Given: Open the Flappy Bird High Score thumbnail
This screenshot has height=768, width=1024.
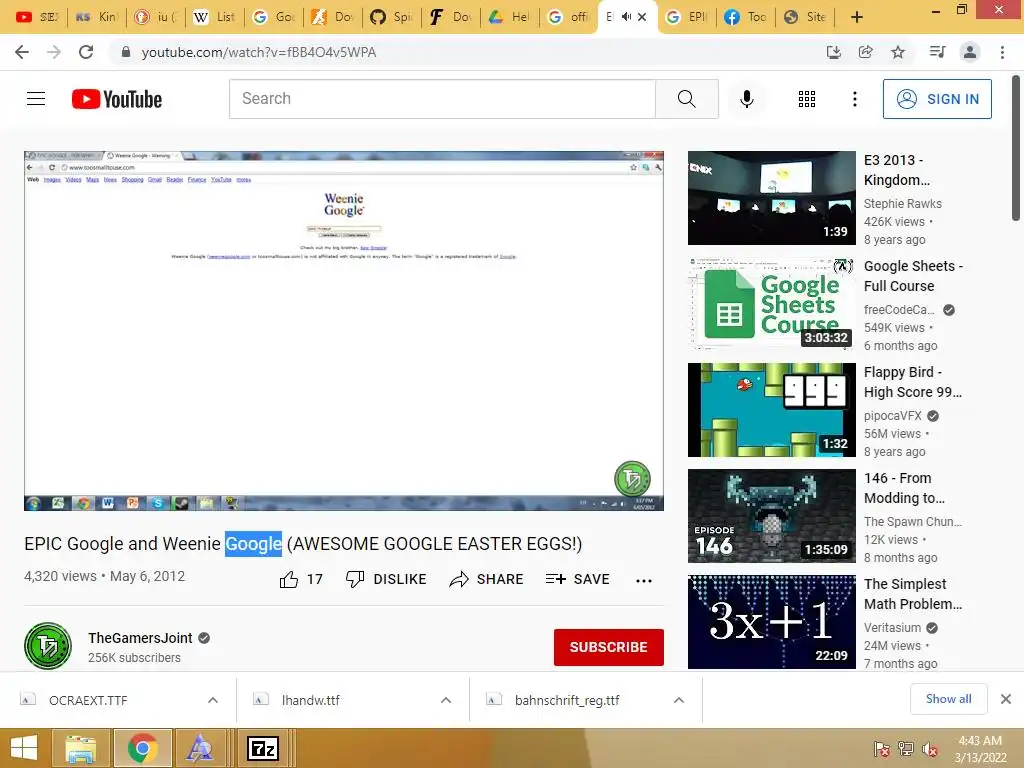Looking at the screenshot, I should pos(771,410).
